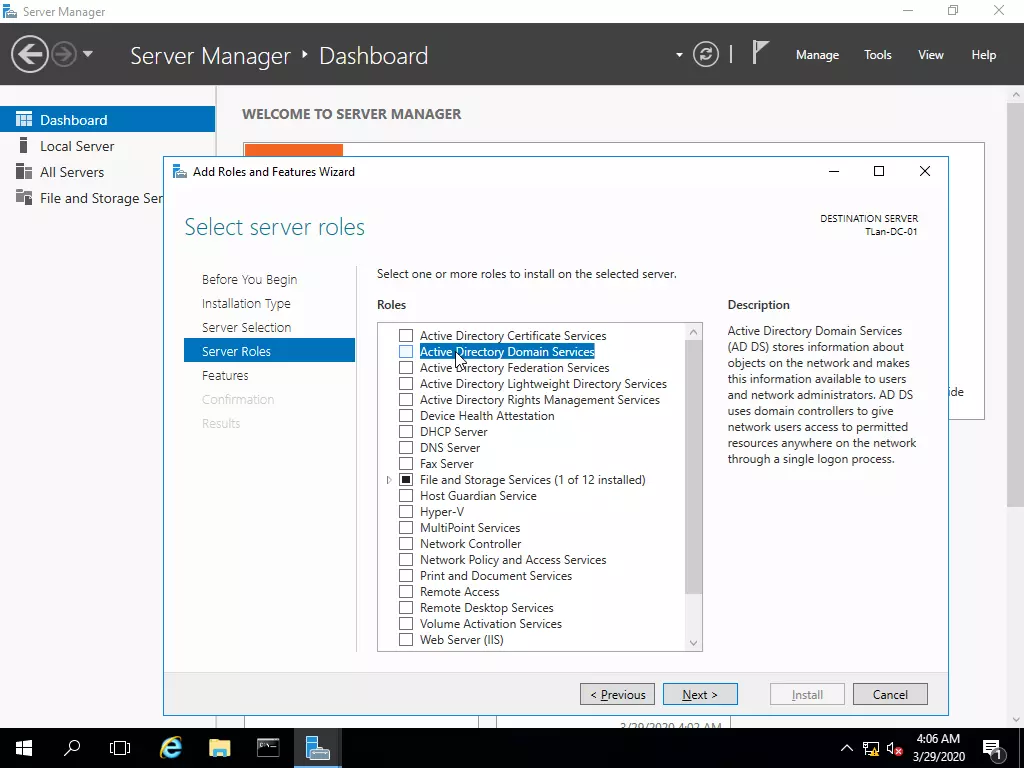Check the Remote Access role
This screenshot has width=1024, height=768.
click(406, 592)
